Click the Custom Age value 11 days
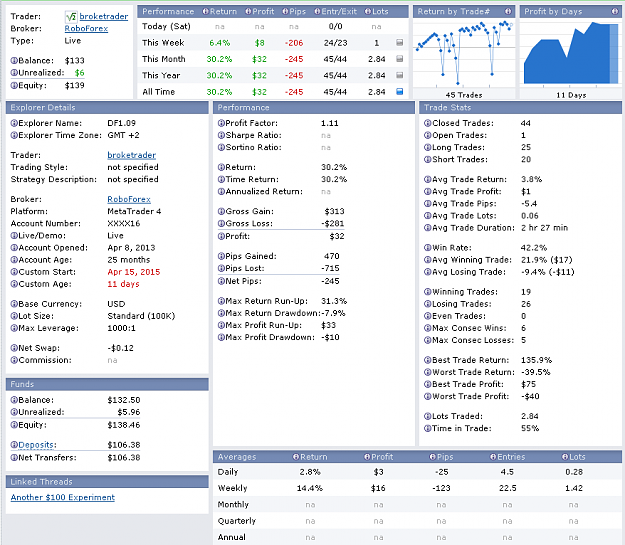 click(124, 284)
